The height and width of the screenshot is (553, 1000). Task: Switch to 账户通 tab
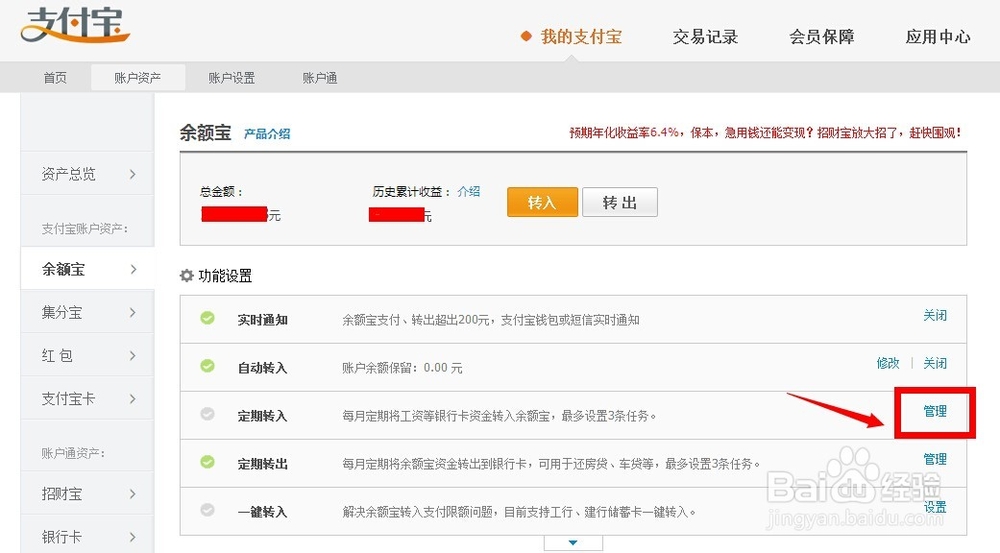(x=320, y=78)
